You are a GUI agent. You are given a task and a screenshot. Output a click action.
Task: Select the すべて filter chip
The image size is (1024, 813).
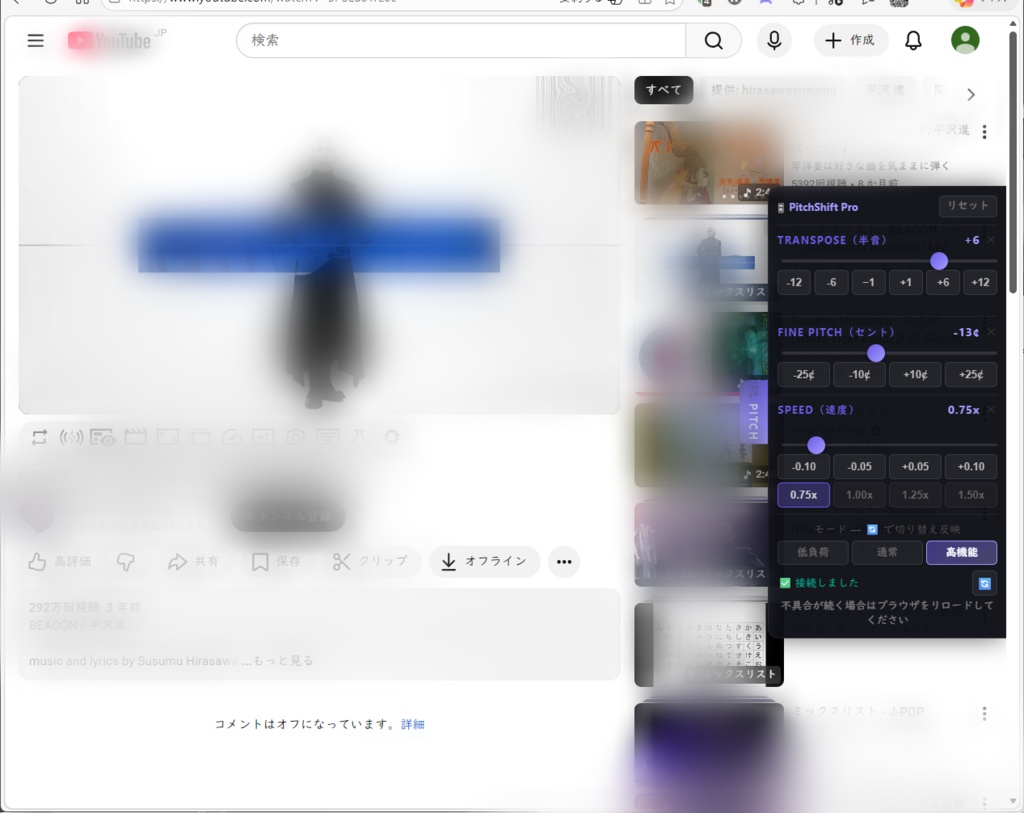coord(663,89)
